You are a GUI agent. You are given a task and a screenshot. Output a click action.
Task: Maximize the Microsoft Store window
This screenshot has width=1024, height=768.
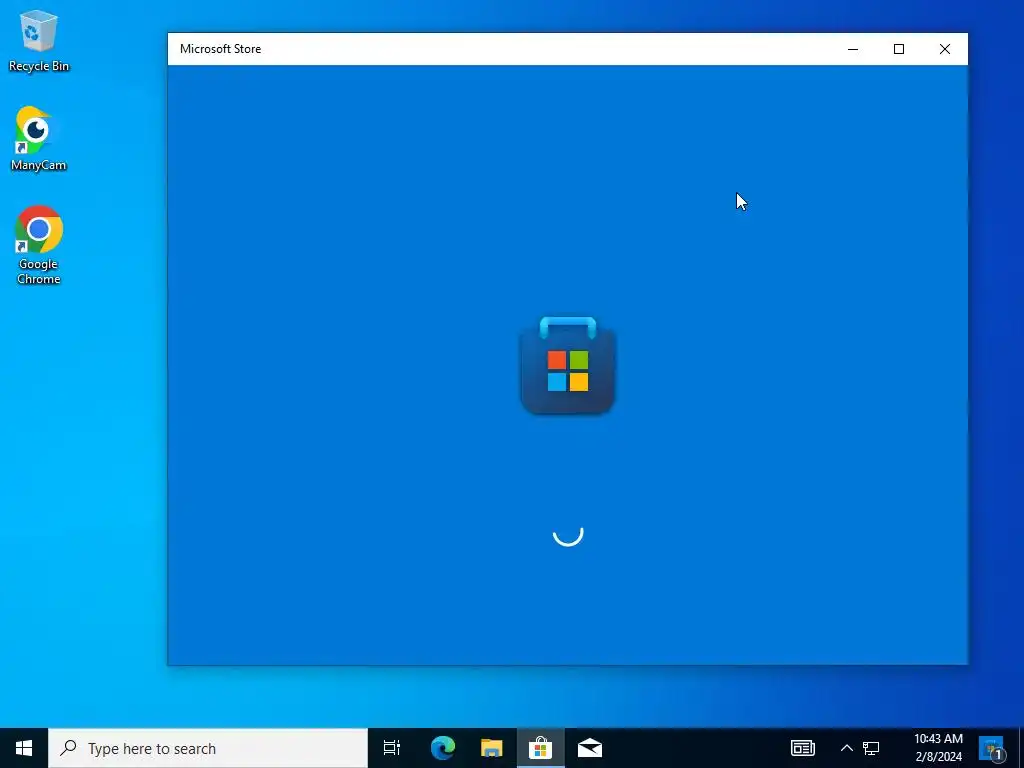(899, 49)
